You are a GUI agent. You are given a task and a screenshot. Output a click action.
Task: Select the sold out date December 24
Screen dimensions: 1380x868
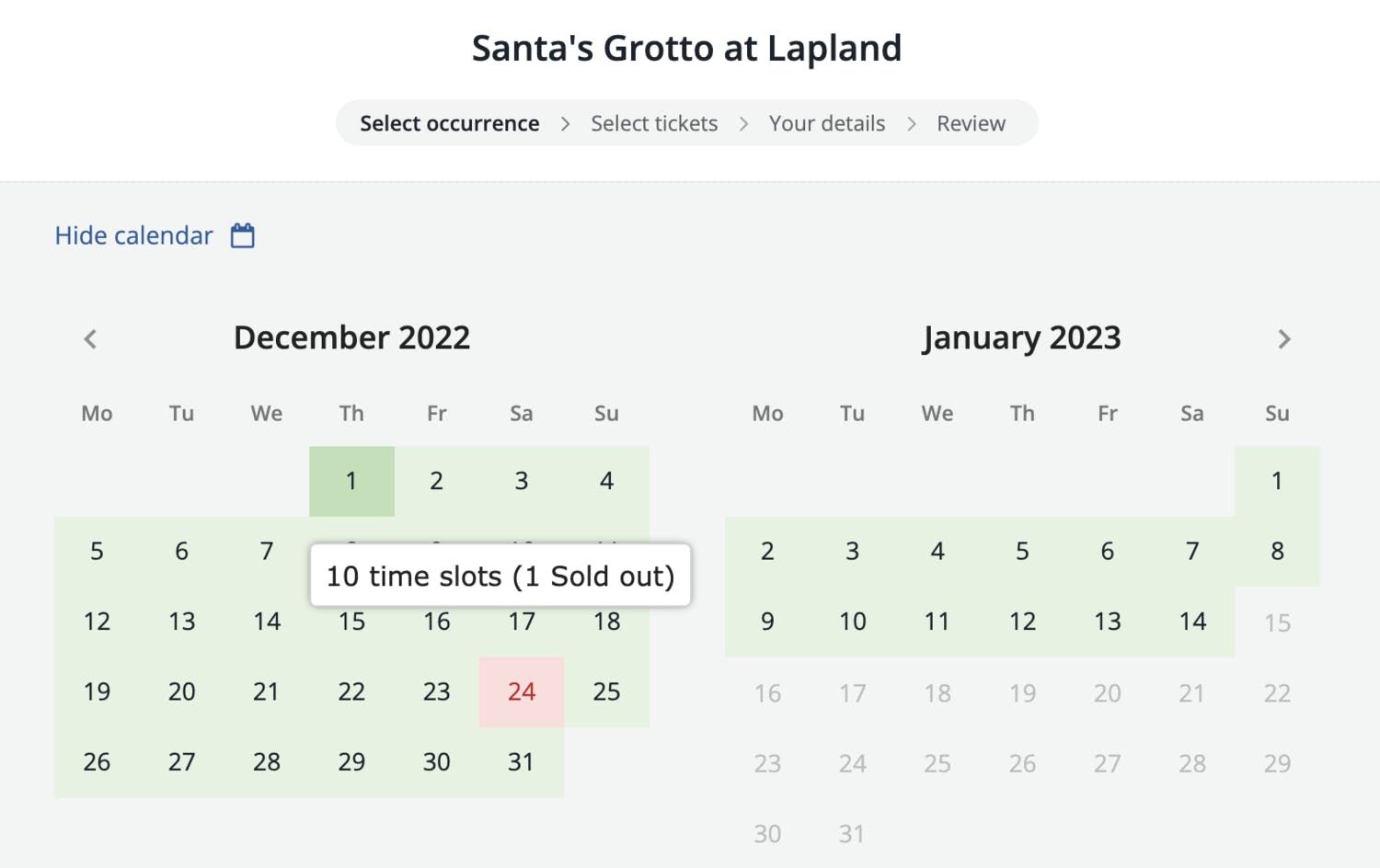[521, 691]
